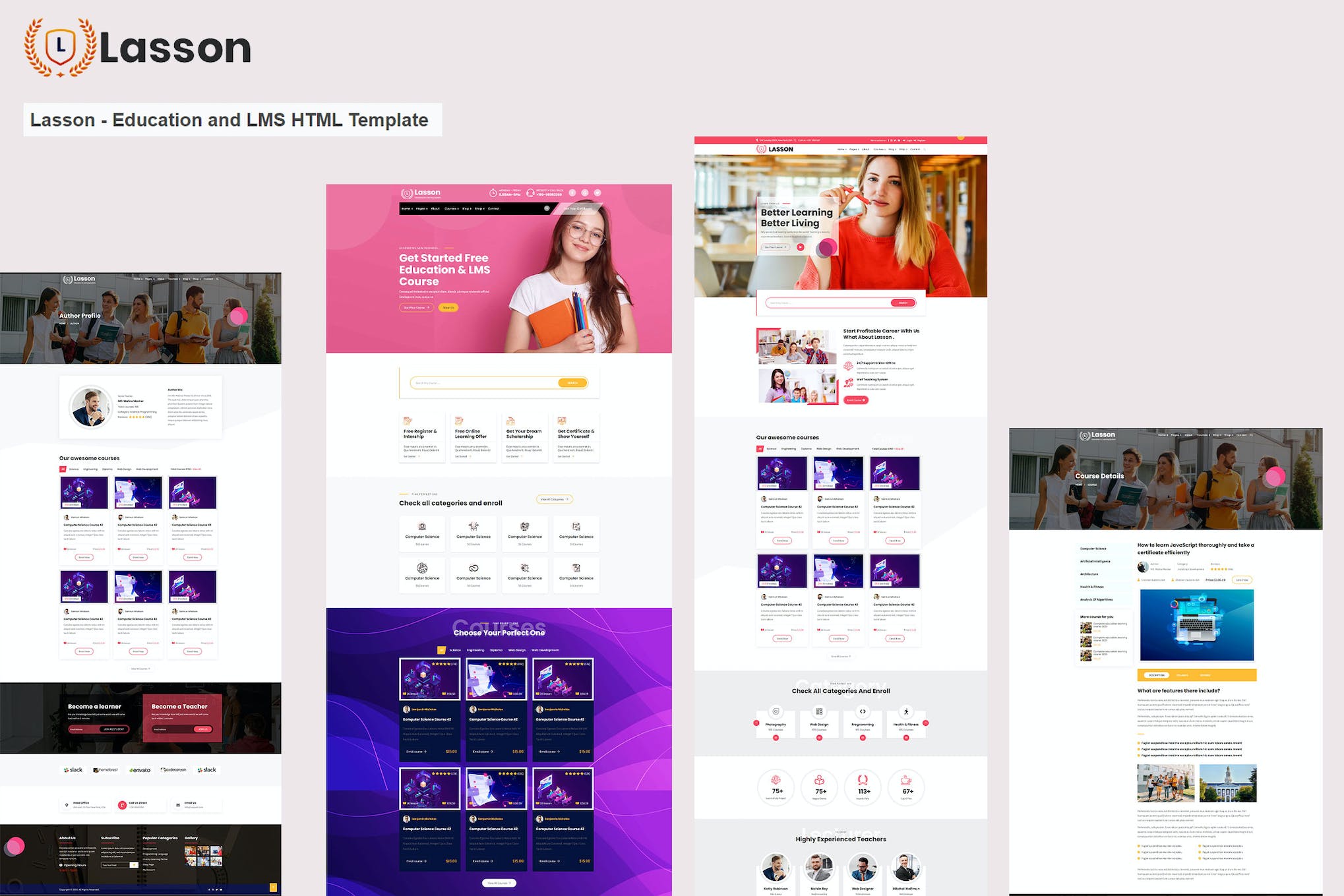Image resolution: width=1344 pixels, height=896 pixels.
Task: Click the Lasson shield logo at top-left
Action: click(60, 46)
